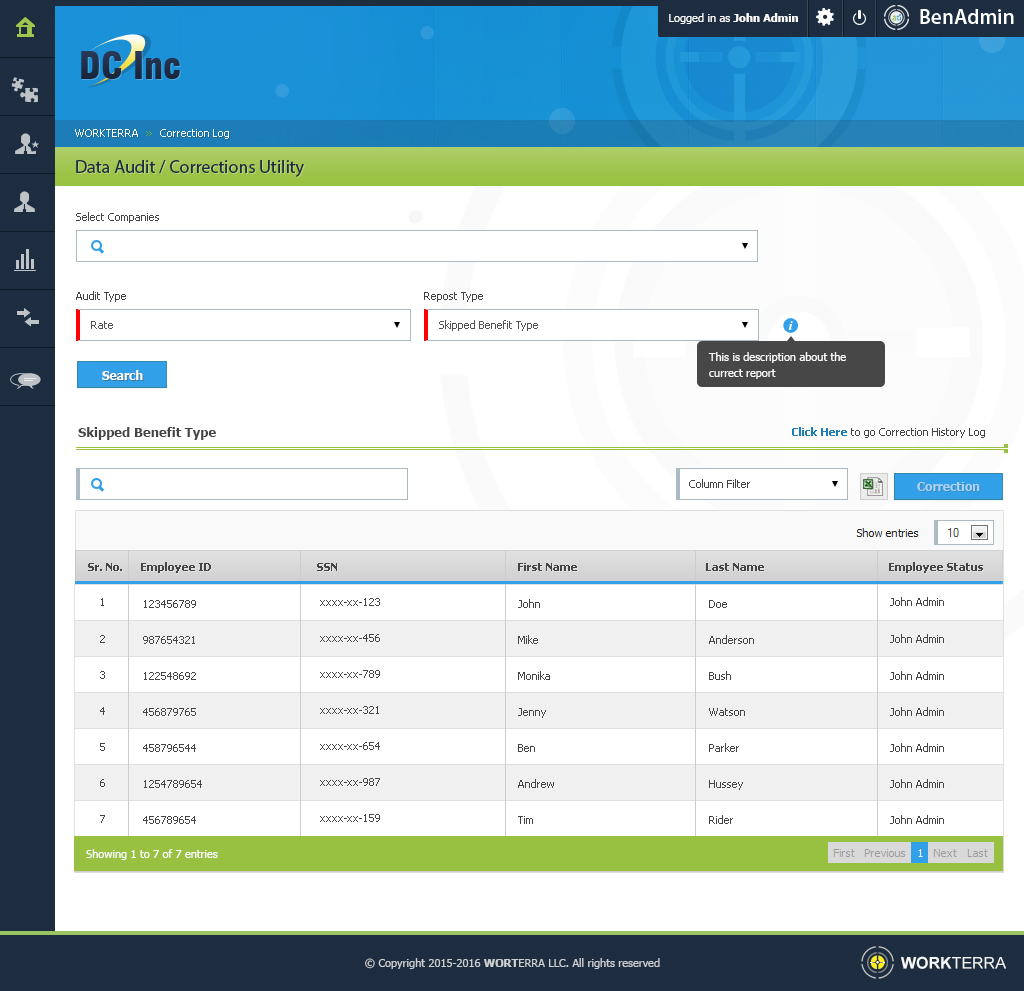
Task: Select Employee ID 122548692 cell
Action: click(x=214, y=675)
